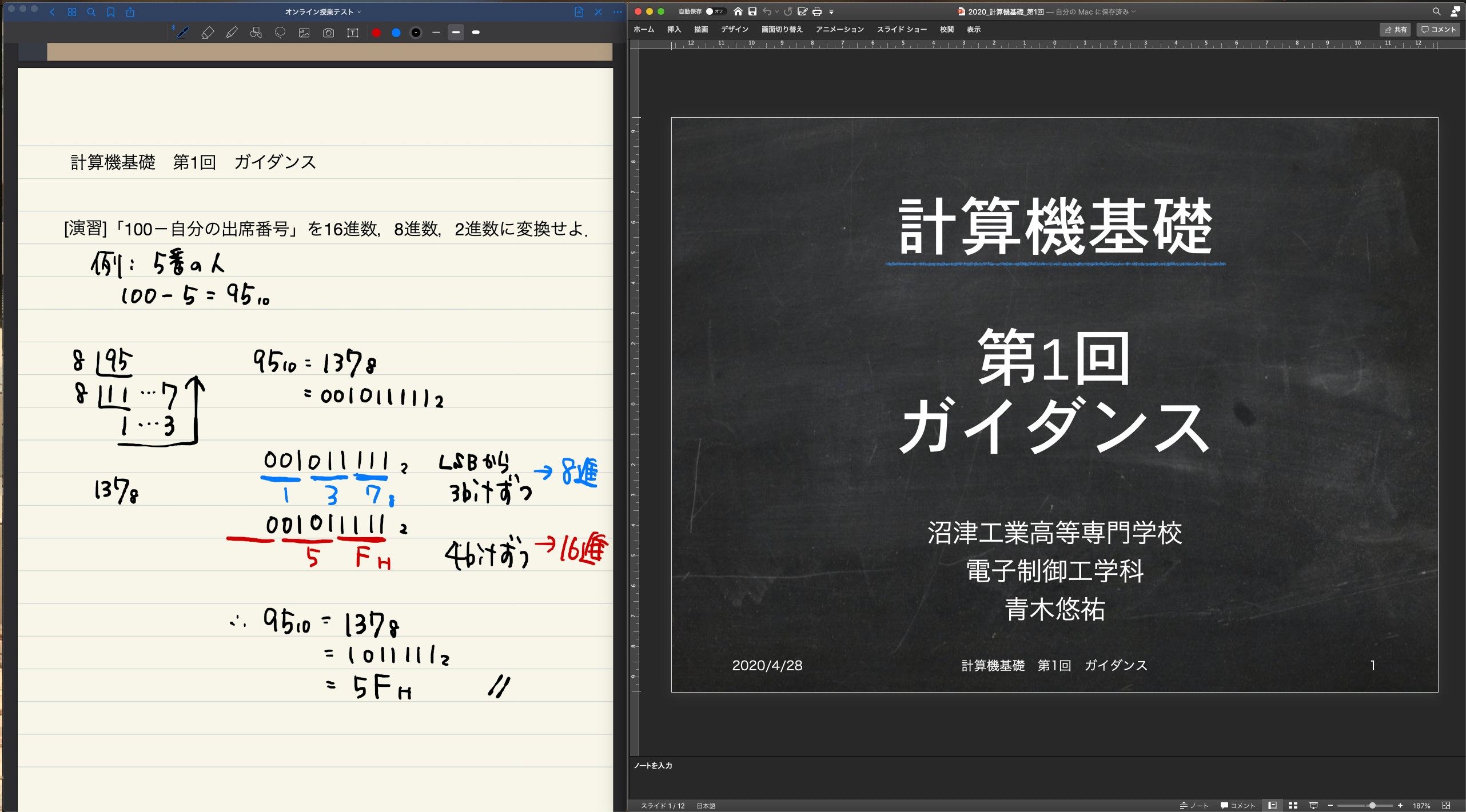Undo the last PowerPoint action

[x=767, y=11]
